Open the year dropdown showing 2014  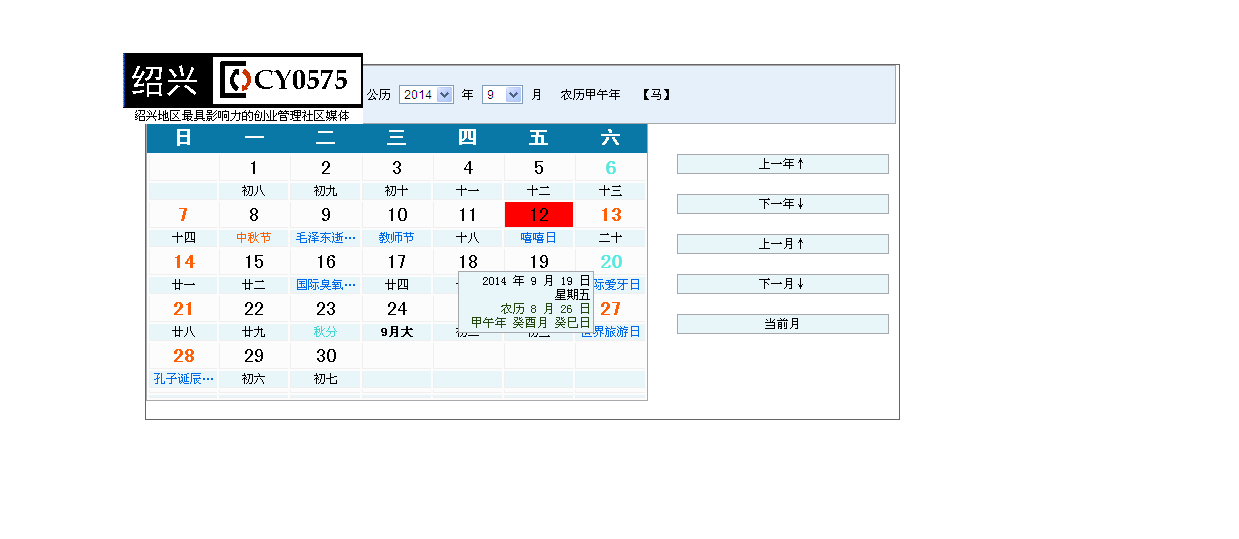click(x=426, y=94)
